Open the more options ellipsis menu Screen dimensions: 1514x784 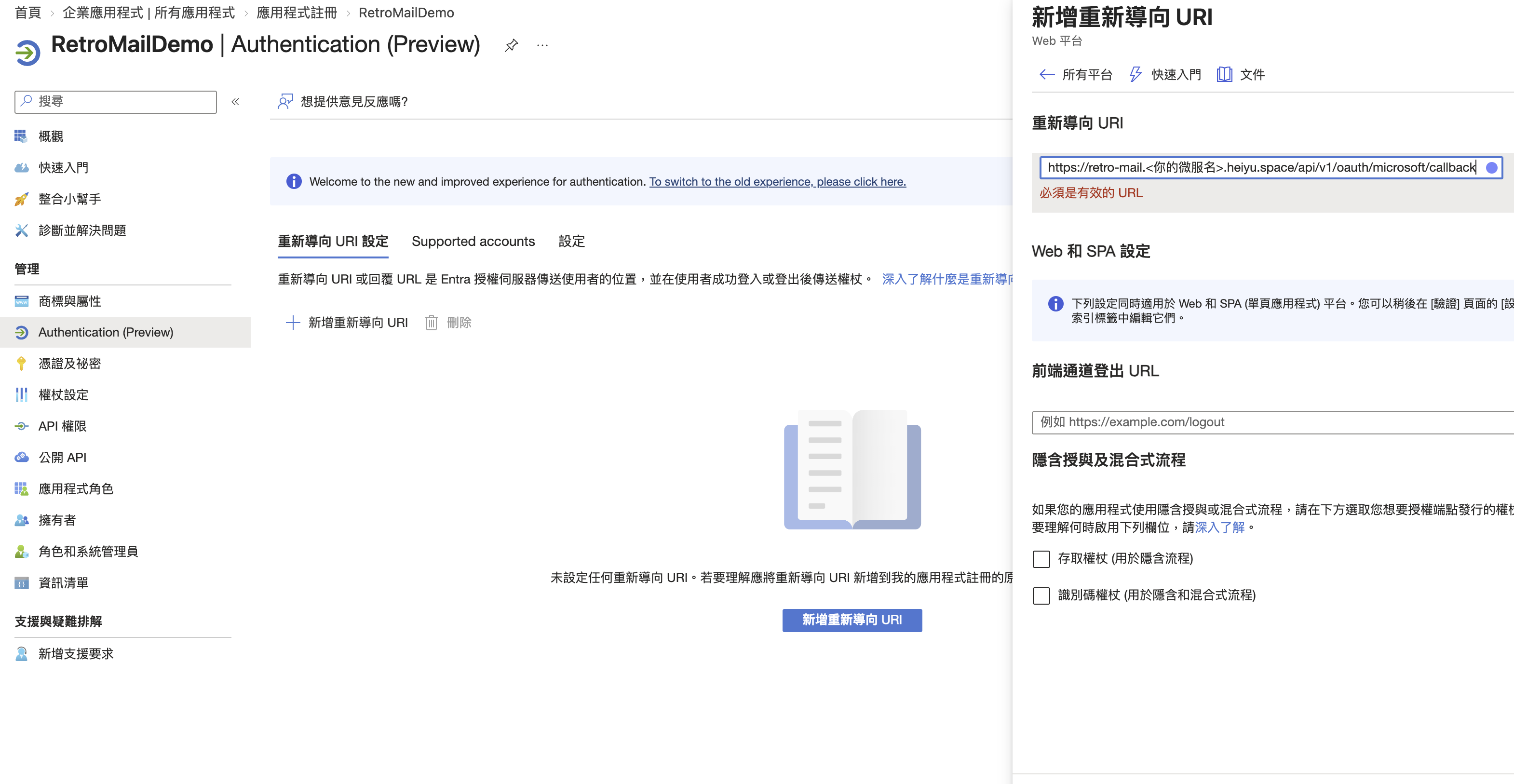click(542, 45)
